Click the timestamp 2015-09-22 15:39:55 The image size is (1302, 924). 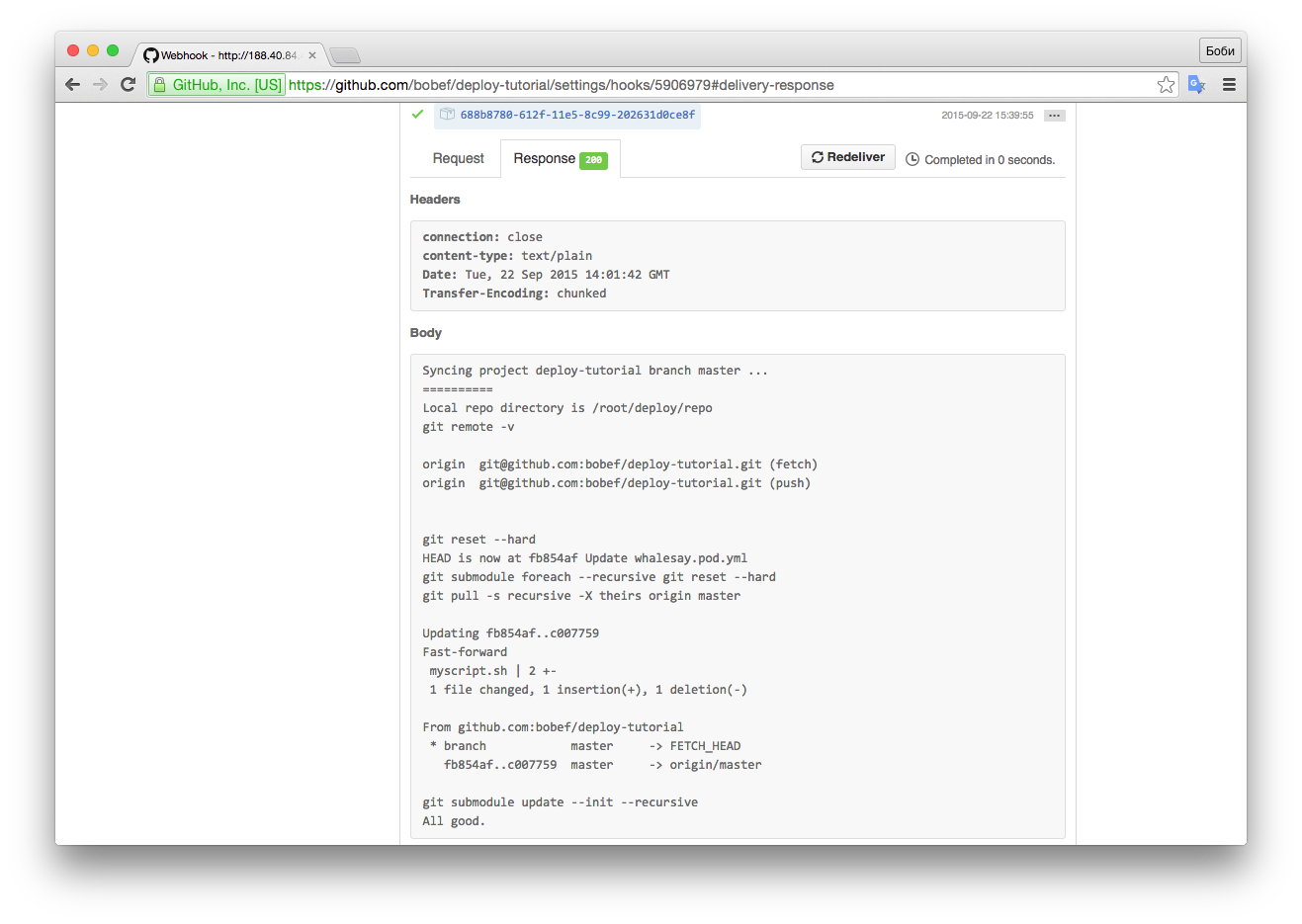pos(988,116)
